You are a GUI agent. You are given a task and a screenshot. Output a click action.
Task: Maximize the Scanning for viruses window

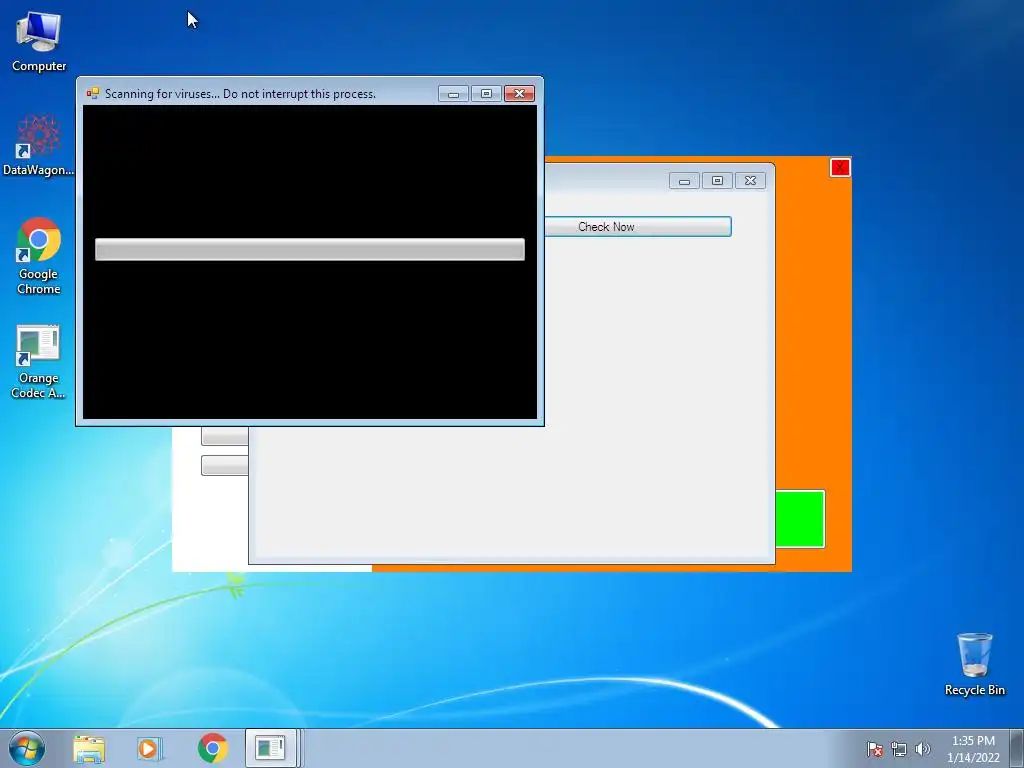(486, 94)
